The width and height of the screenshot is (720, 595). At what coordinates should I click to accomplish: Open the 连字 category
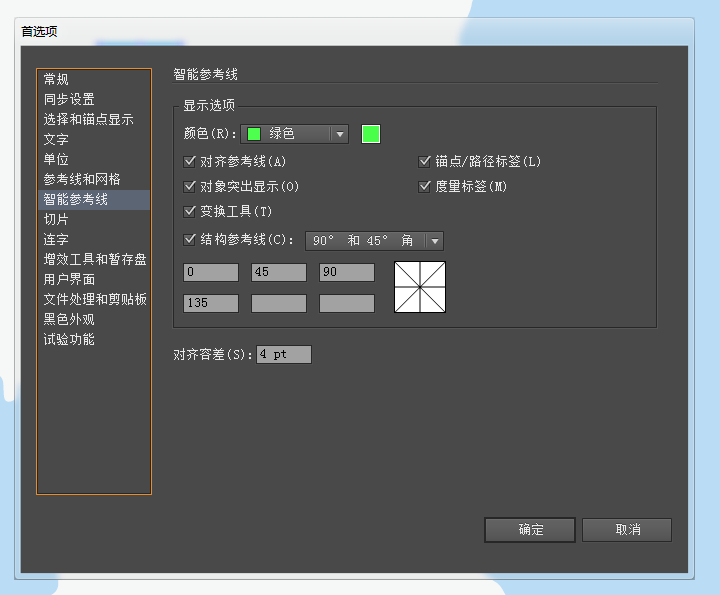click(94, 239)
